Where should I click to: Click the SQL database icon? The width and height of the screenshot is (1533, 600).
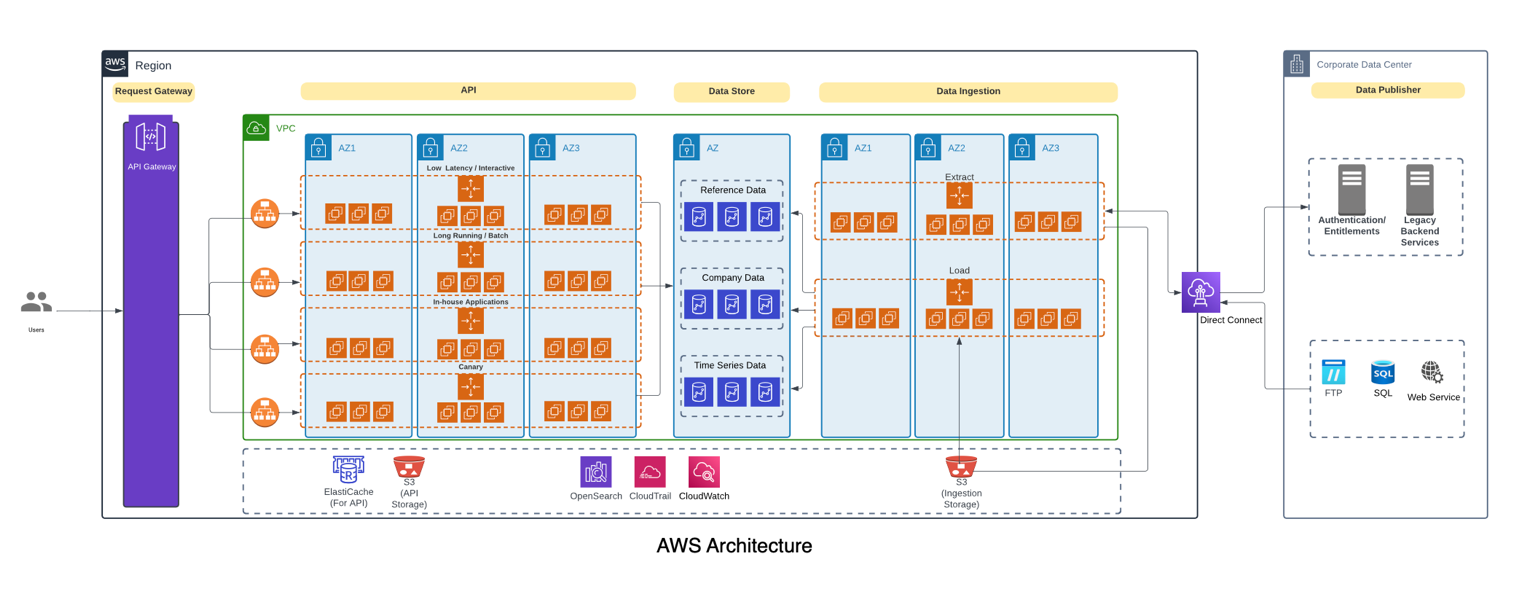(1383, 373)
